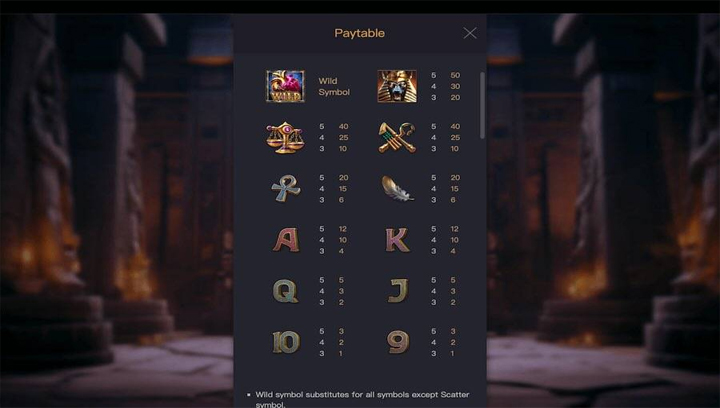Viewport: 720px width, 408px height.
Task: Click the feather symbol payout value 20
Action: (x=455, y=178)
